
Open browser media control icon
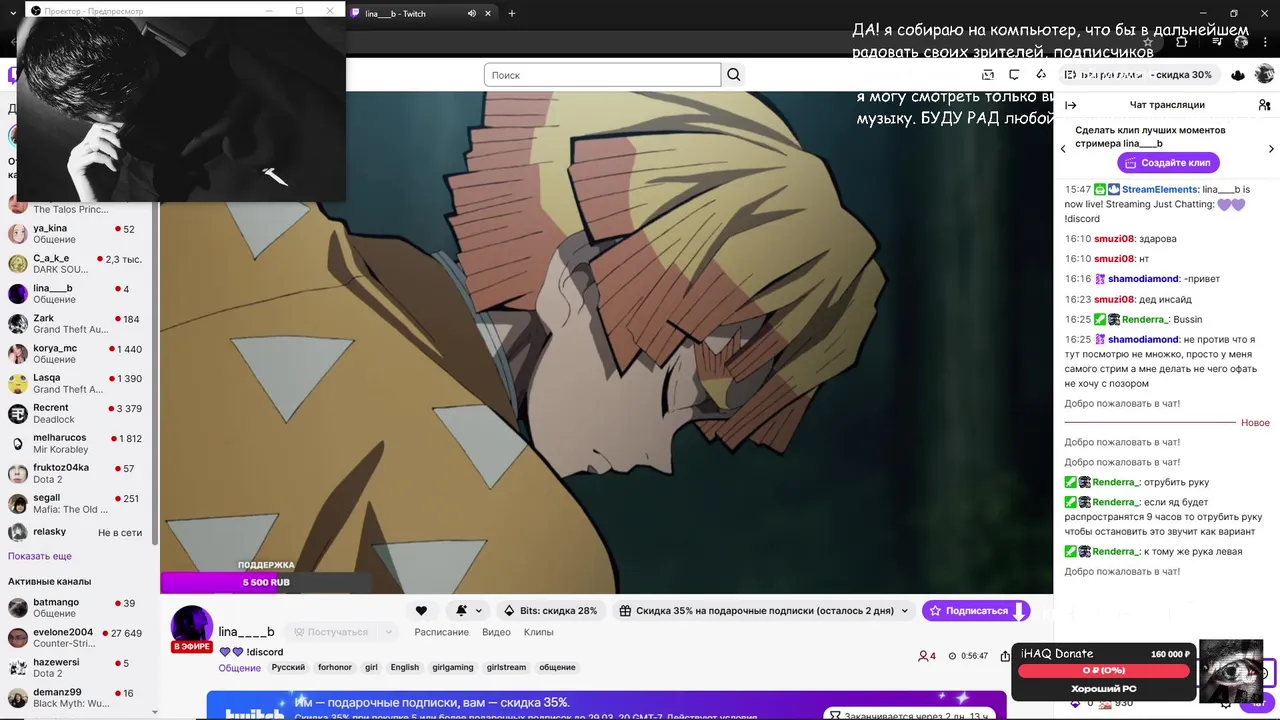pyautogui.click(x=1215, y=42)
